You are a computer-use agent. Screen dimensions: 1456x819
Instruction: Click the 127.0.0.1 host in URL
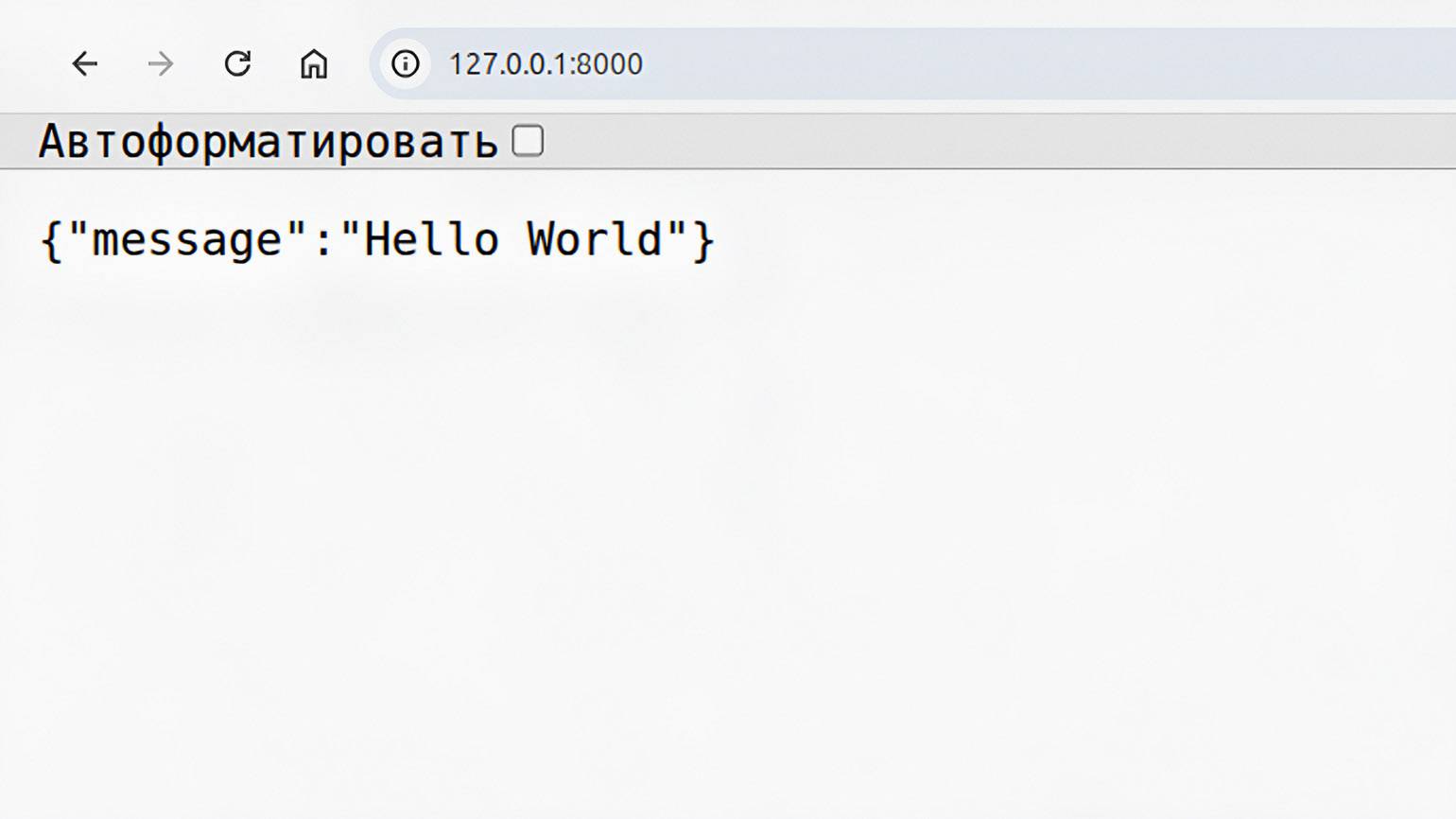[508, 63]
